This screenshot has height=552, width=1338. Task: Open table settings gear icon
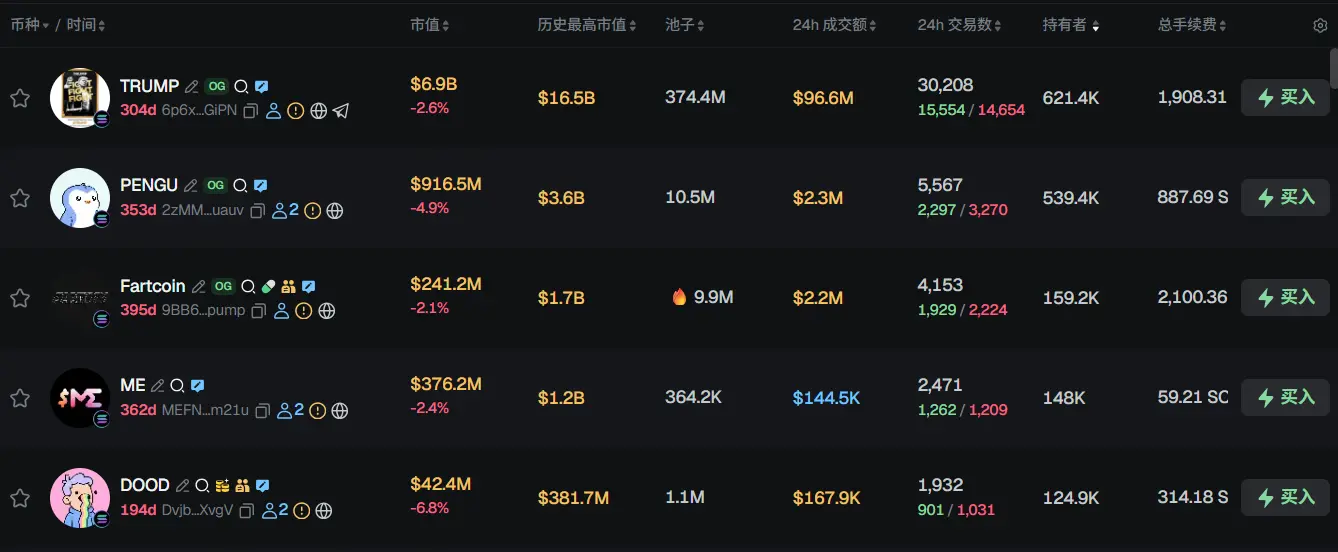(1319, 26)
